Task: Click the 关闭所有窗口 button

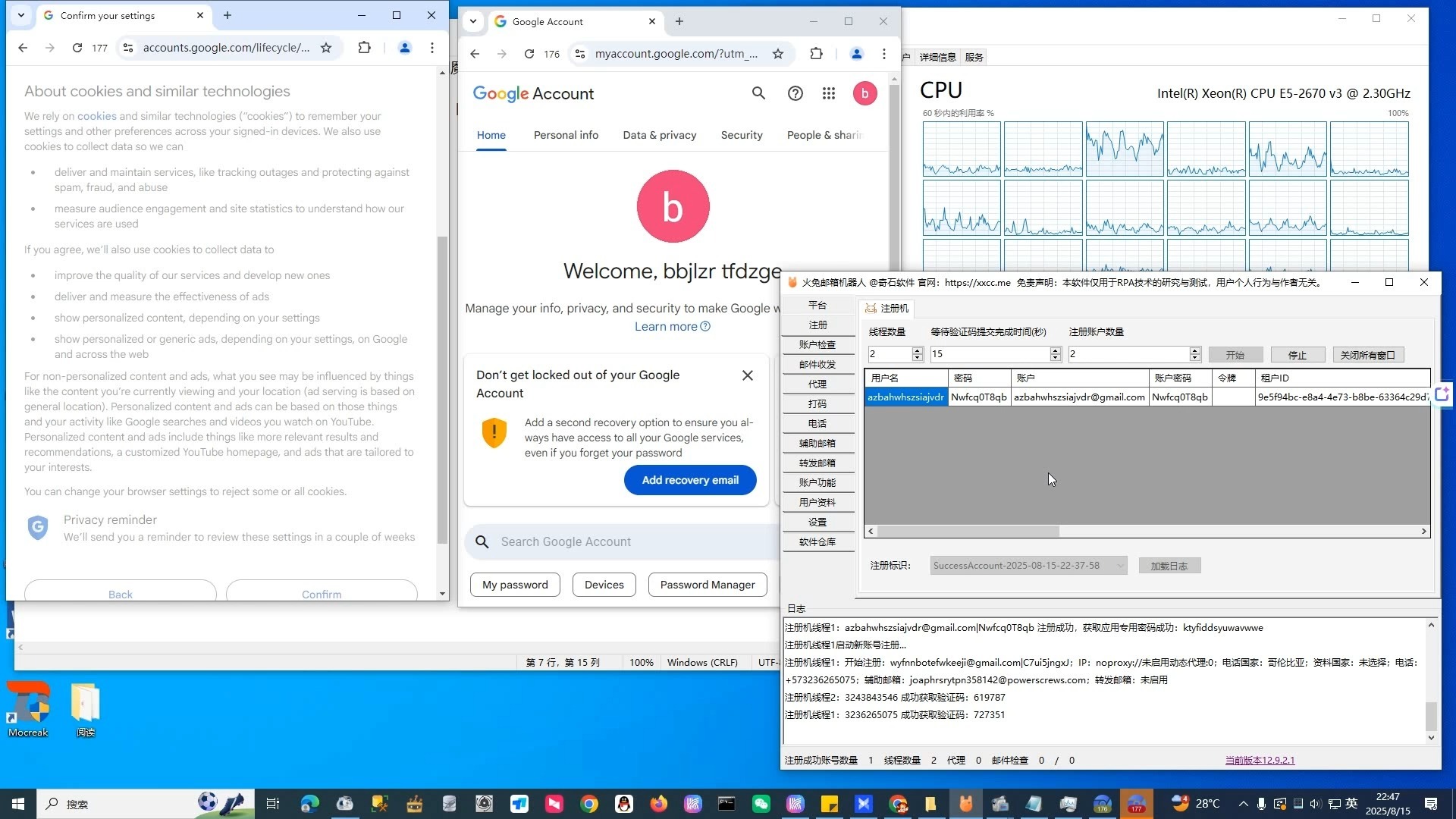Action: pos(1368,355)
